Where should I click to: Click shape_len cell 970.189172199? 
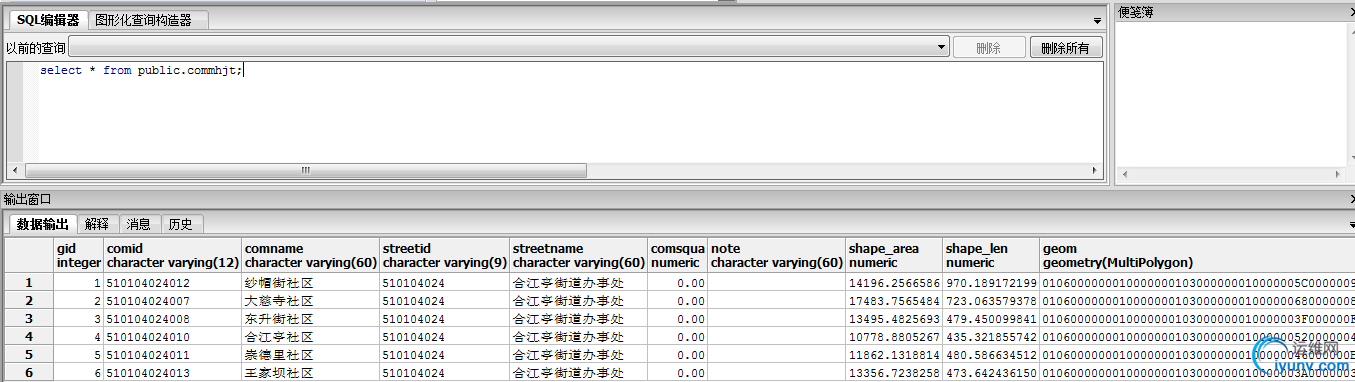pos(990,282)
